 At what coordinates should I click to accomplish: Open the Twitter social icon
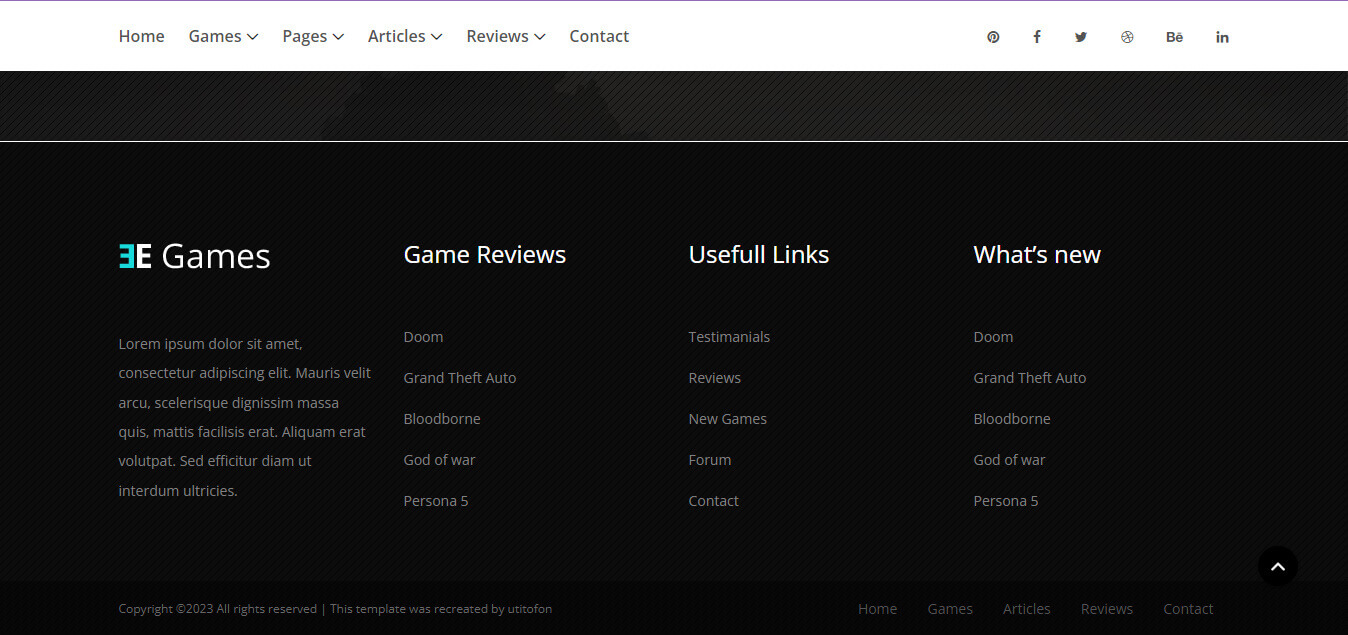[x=1081, y=37]
